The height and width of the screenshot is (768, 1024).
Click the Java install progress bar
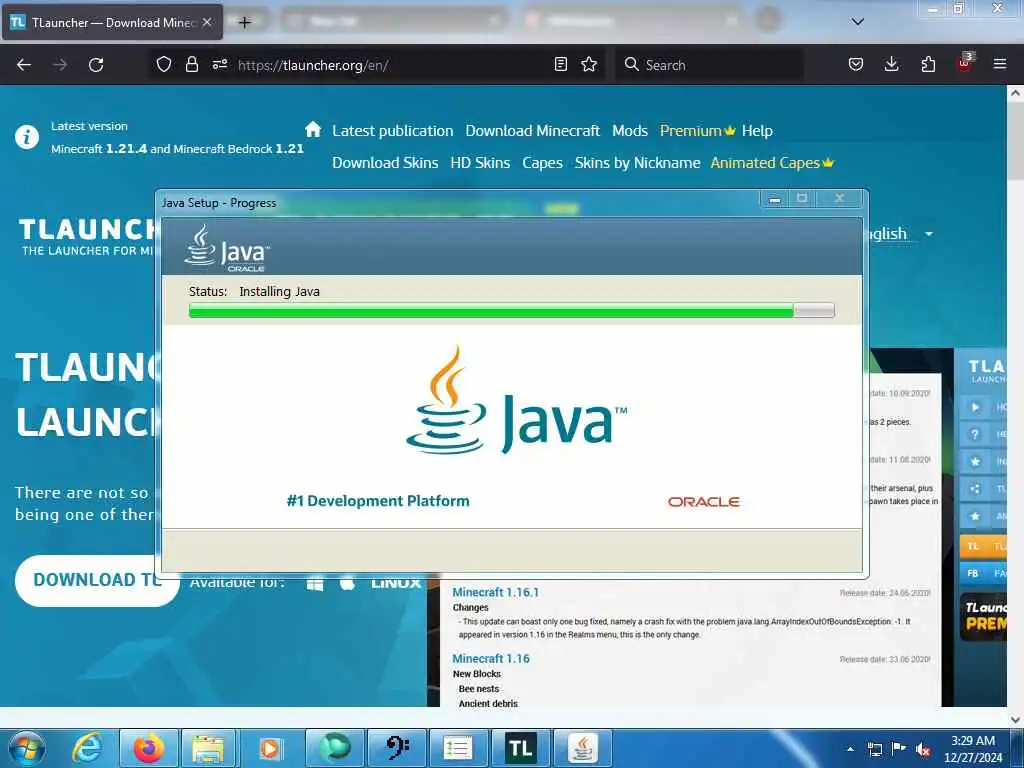tap(511, 311)
